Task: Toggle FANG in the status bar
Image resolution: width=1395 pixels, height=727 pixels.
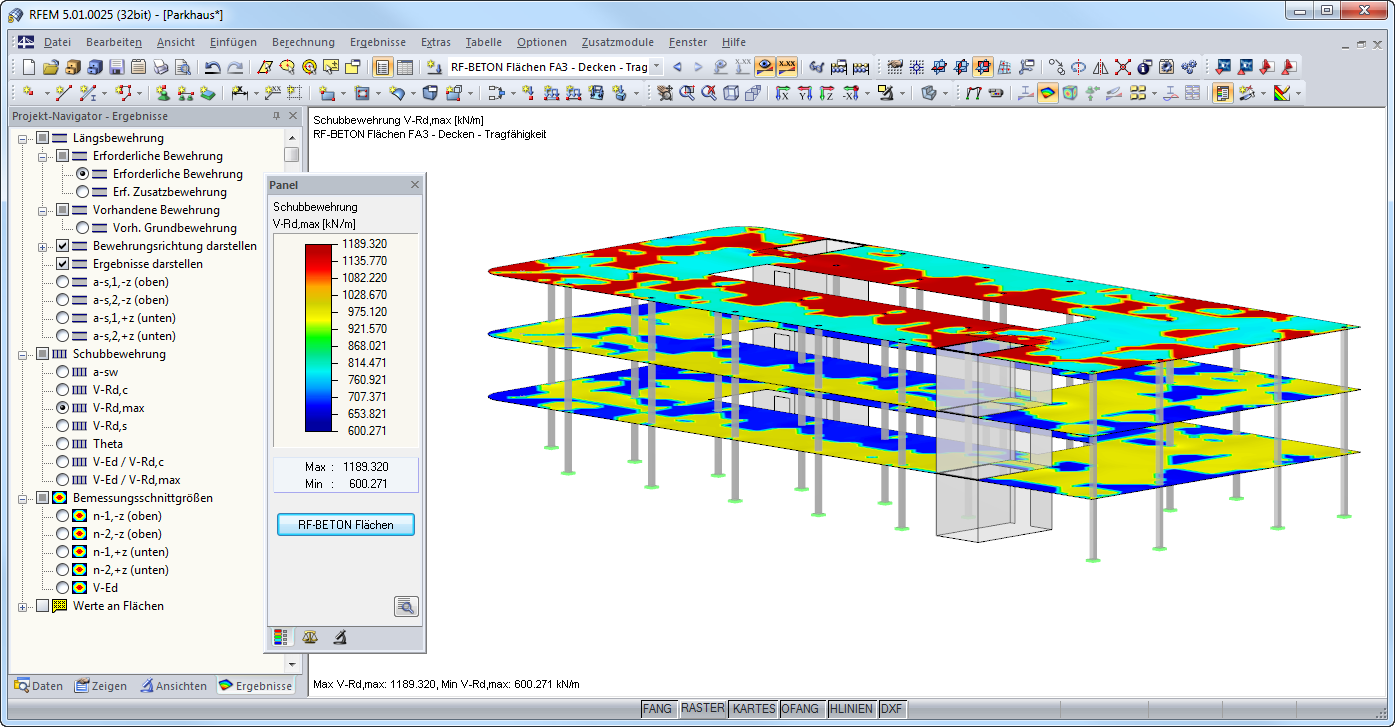Action: pos(657,709)
